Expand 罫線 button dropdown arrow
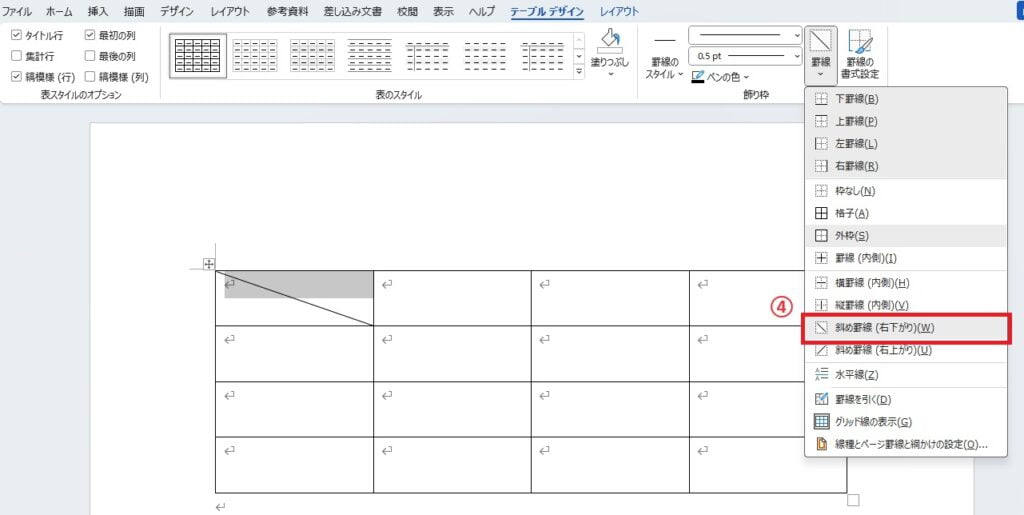Viewport: 1024px width, 515px height. 821,74
